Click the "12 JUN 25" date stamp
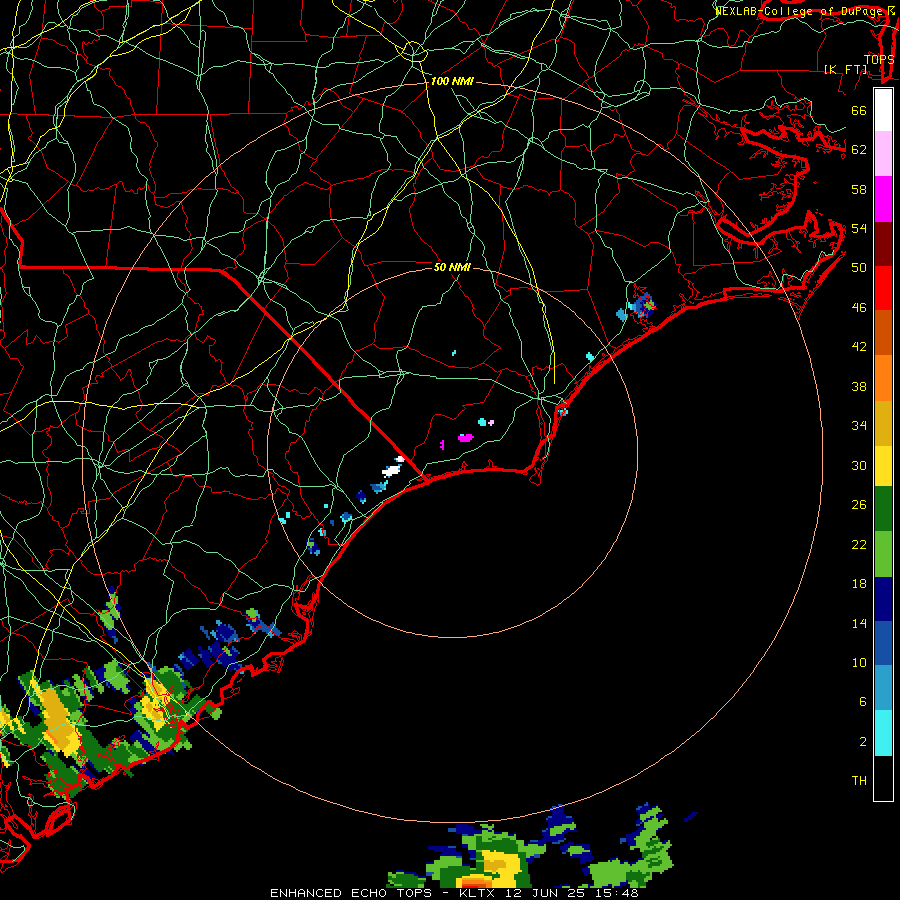This screenshot has width=900, height=900. [545, 893]
